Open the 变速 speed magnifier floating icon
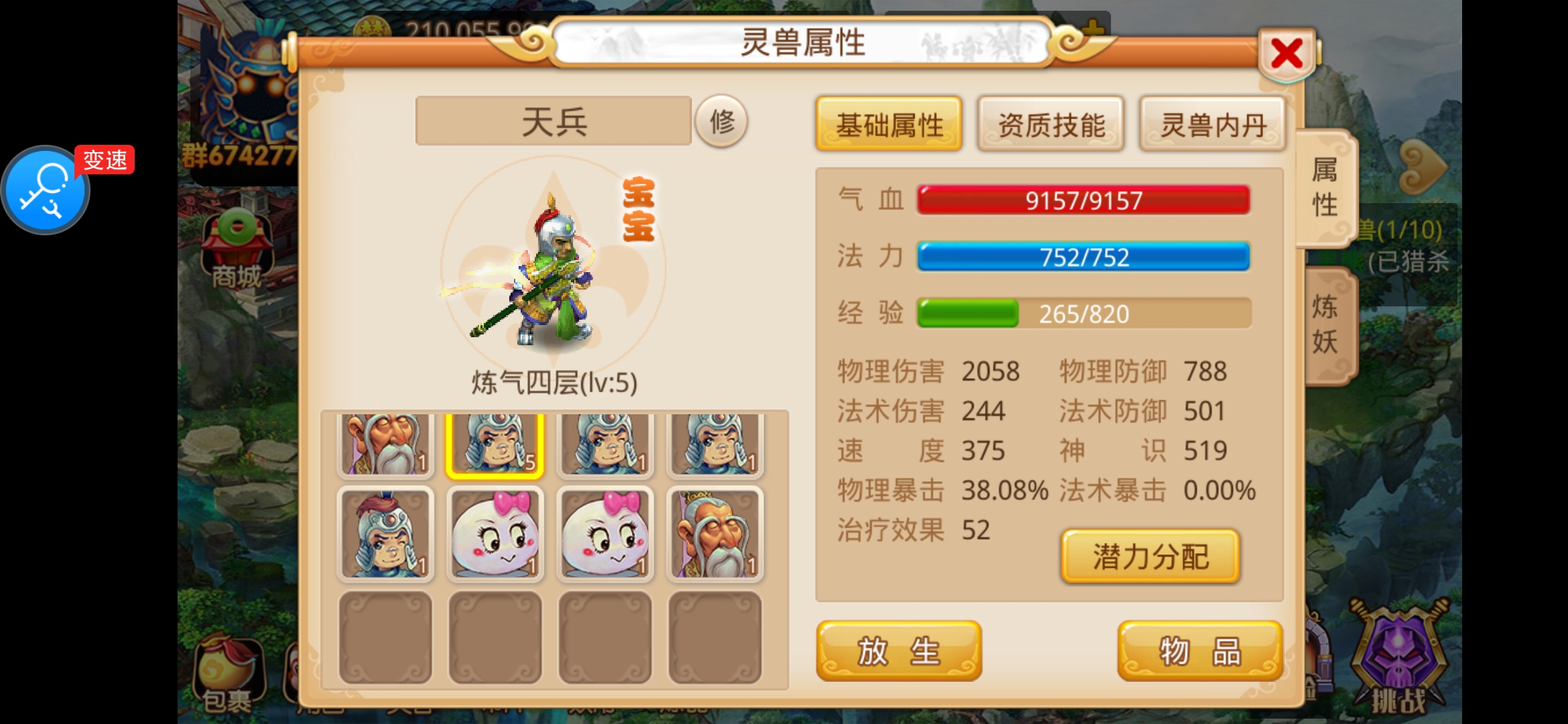Image resolution: width=1568 pixels, height=724 pixels. click(x=47, y=190)
